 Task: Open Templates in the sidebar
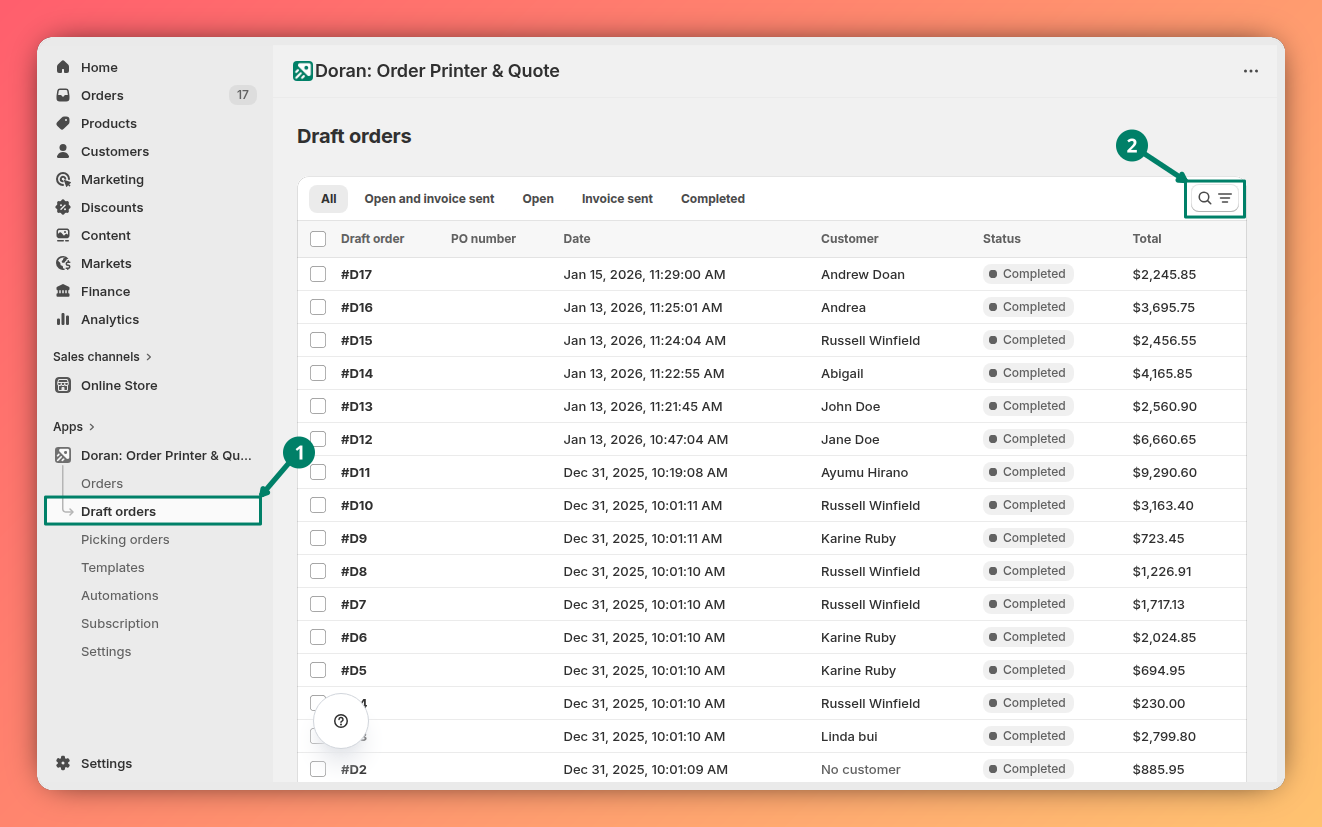(x=113, y=567)
